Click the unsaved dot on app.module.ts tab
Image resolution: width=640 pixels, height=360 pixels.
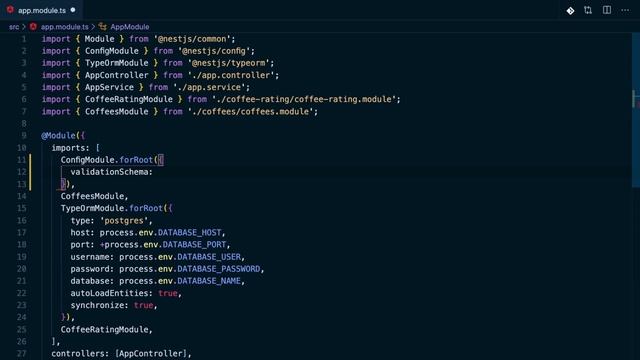[73, 10]
